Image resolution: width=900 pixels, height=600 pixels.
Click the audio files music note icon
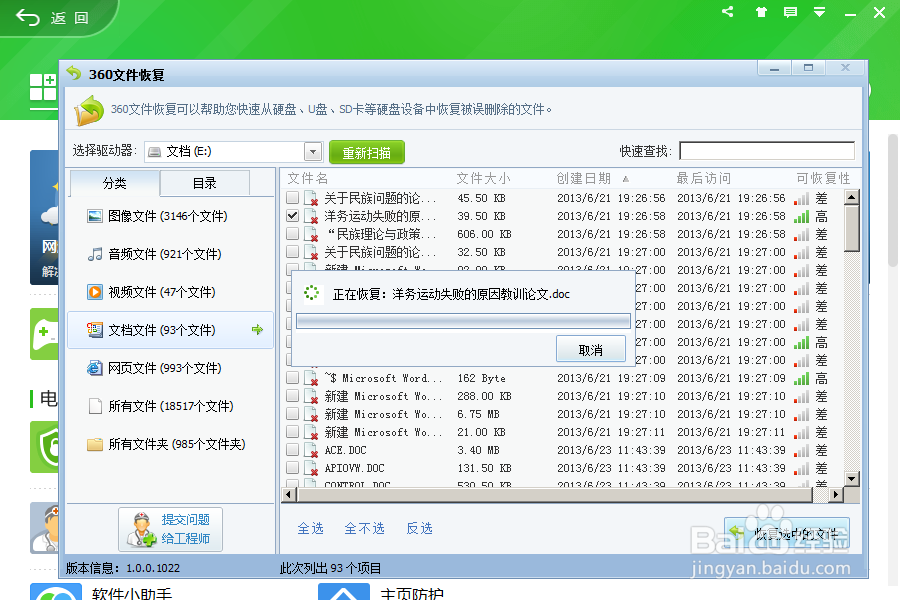pos(95,254)
